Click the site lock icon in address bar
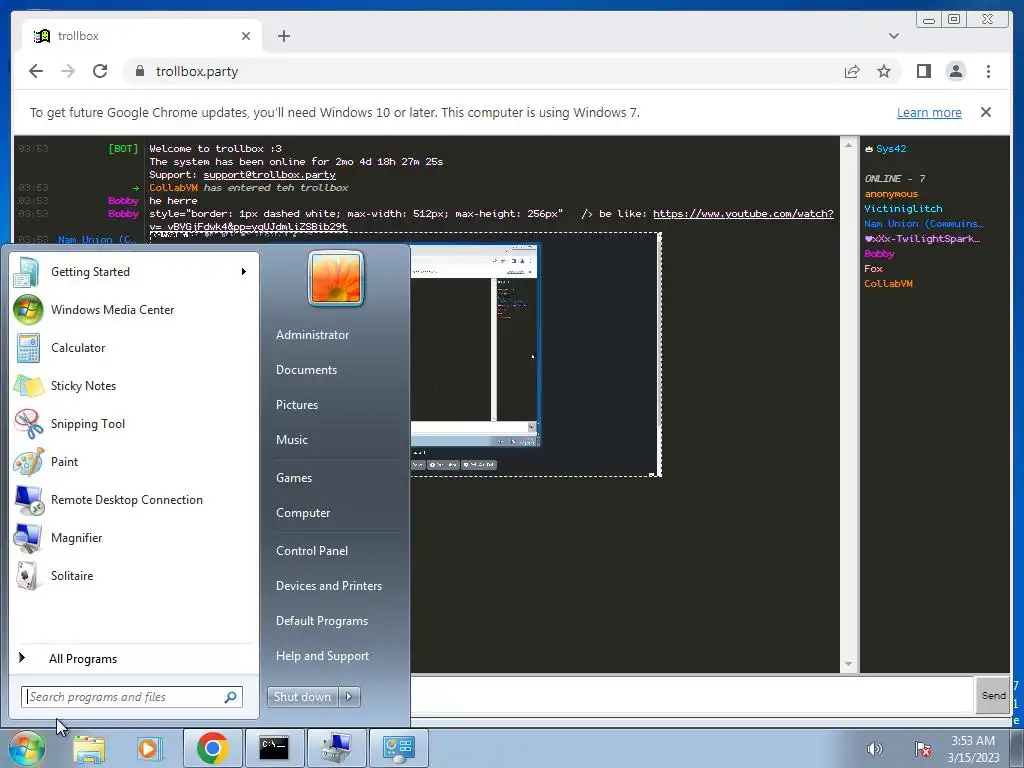The width and height of the screenshot is (1024, 768). [139, 71]
